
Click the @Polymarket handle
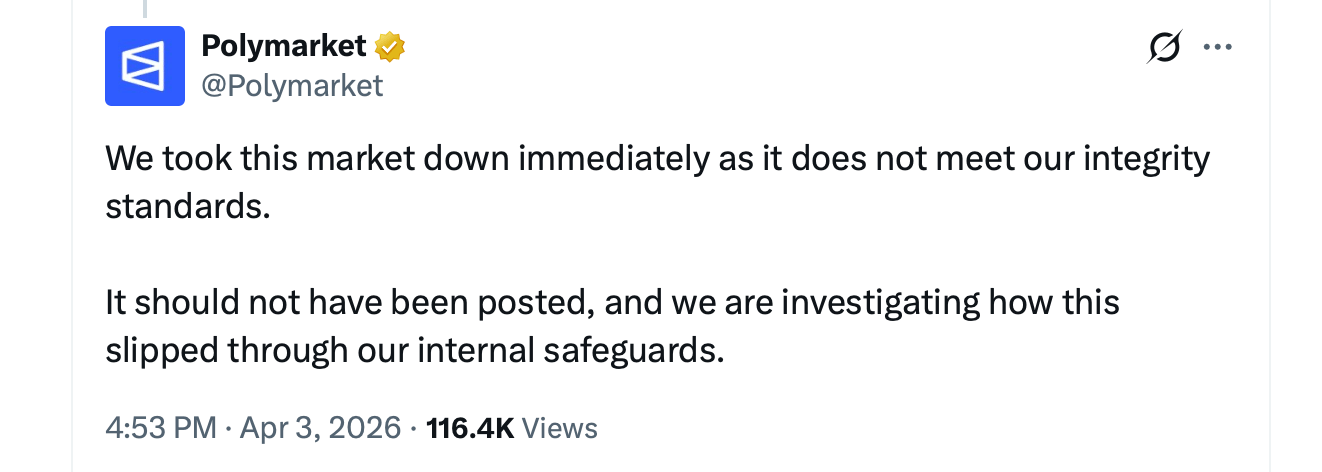coord(292,86)
